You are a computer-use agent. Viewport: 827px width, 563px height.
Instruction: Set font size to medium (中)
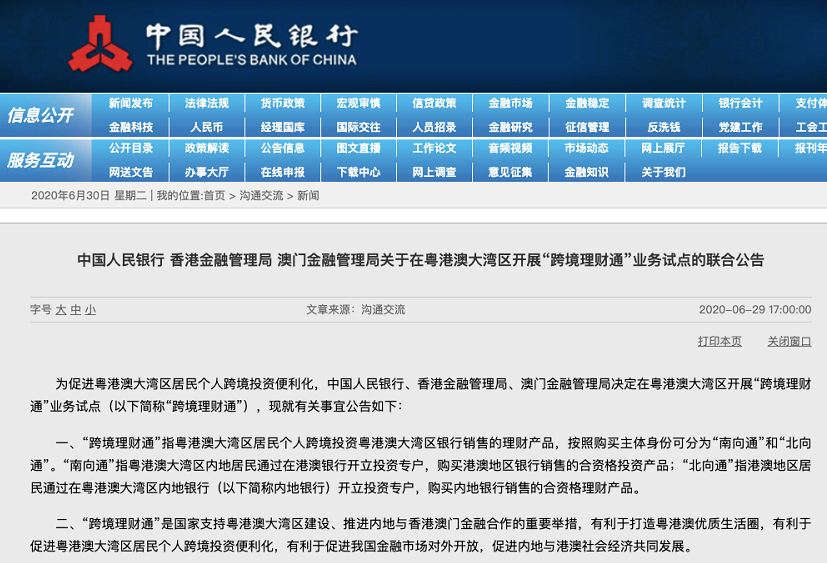pyautogui.click(x=75, y=310)
